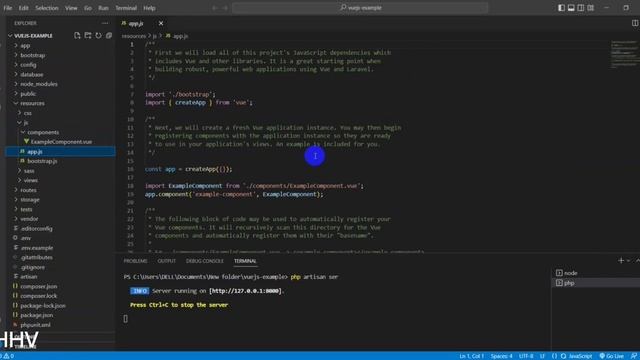Open the Help menu

149,8
